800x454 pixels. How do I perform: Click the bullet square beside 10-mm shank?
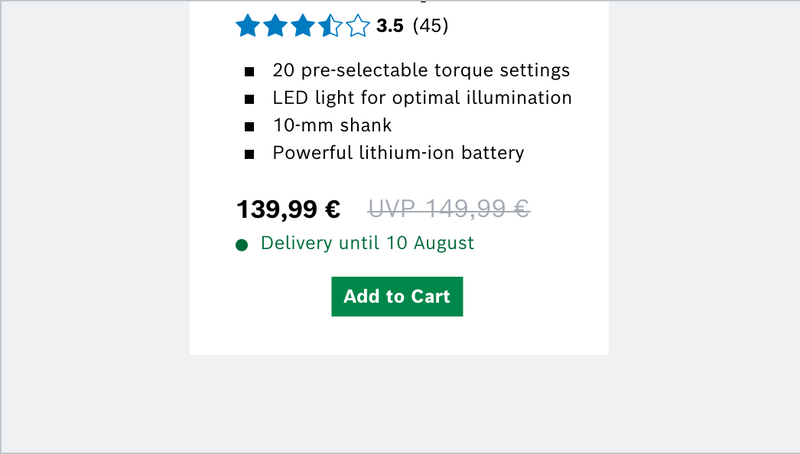point(249,127)
